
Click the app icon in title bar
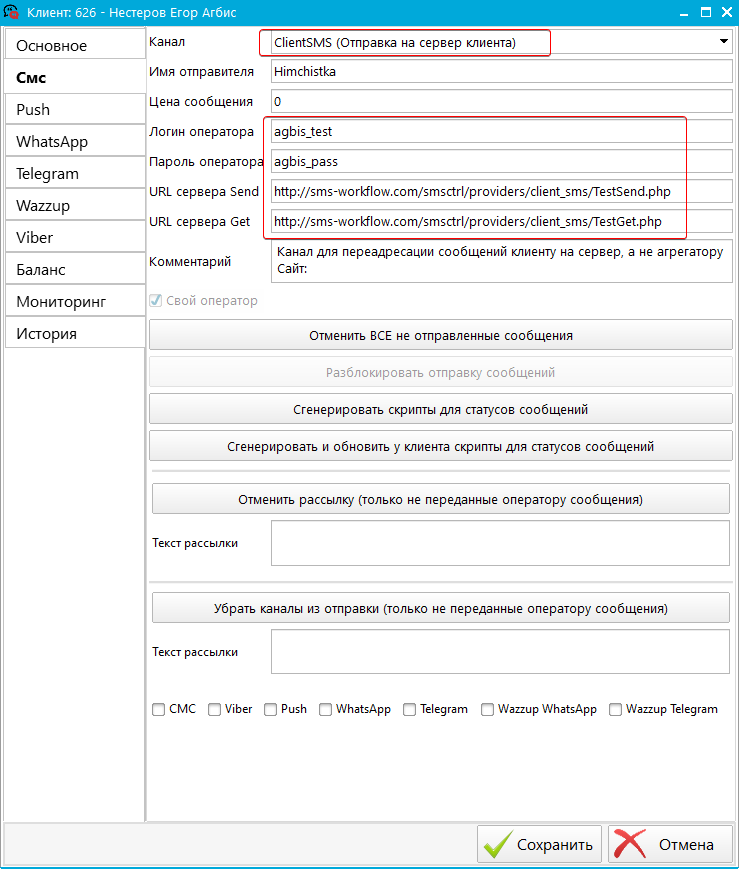point(11,12)
